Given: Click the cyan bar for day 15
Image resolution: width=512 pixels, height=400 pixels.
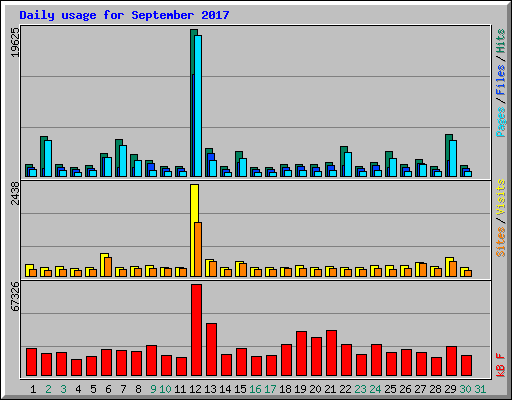Looking at the screenshot, I should point(243,168).
